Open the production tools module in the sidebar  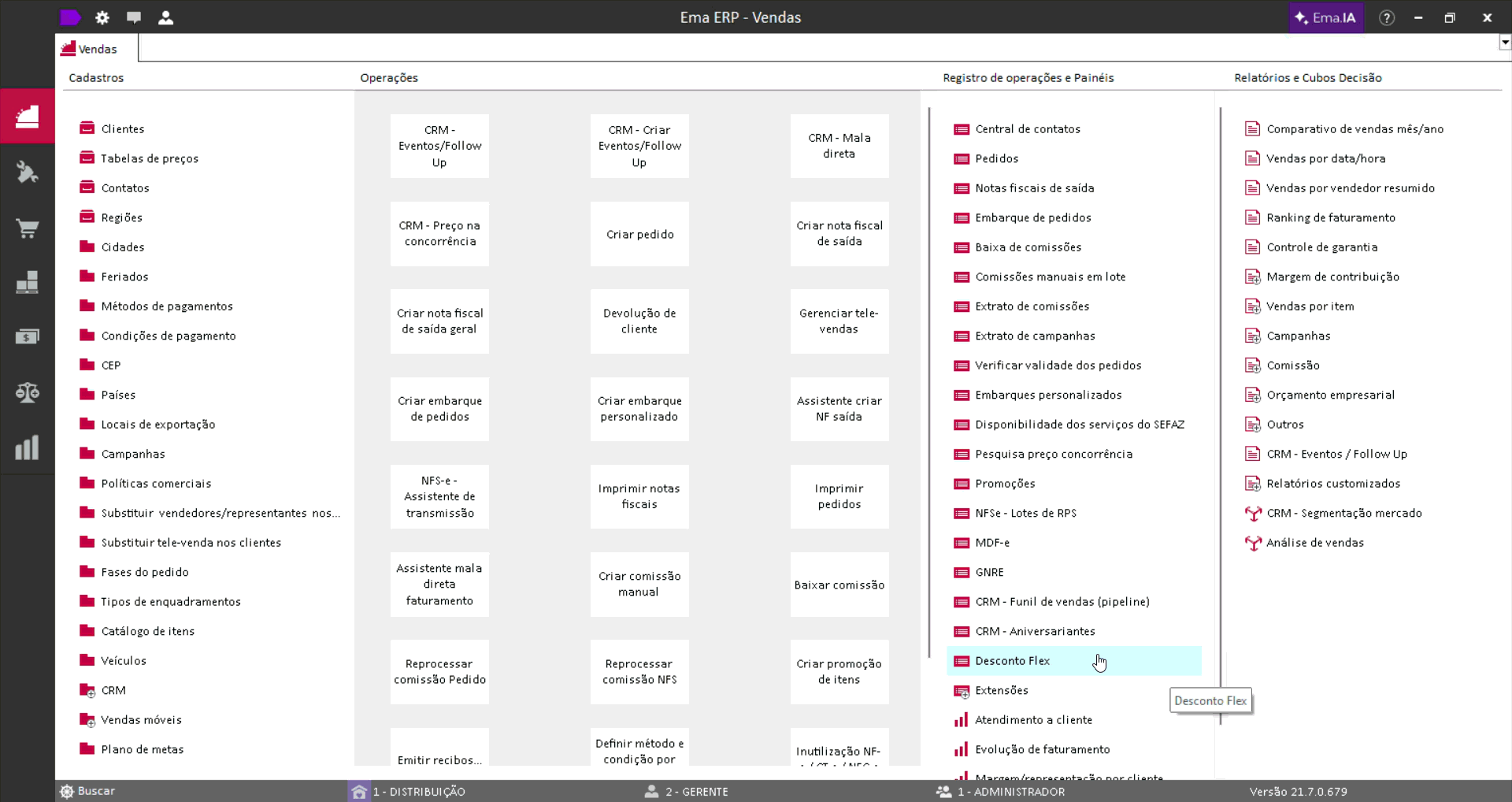tap(28, 172)
